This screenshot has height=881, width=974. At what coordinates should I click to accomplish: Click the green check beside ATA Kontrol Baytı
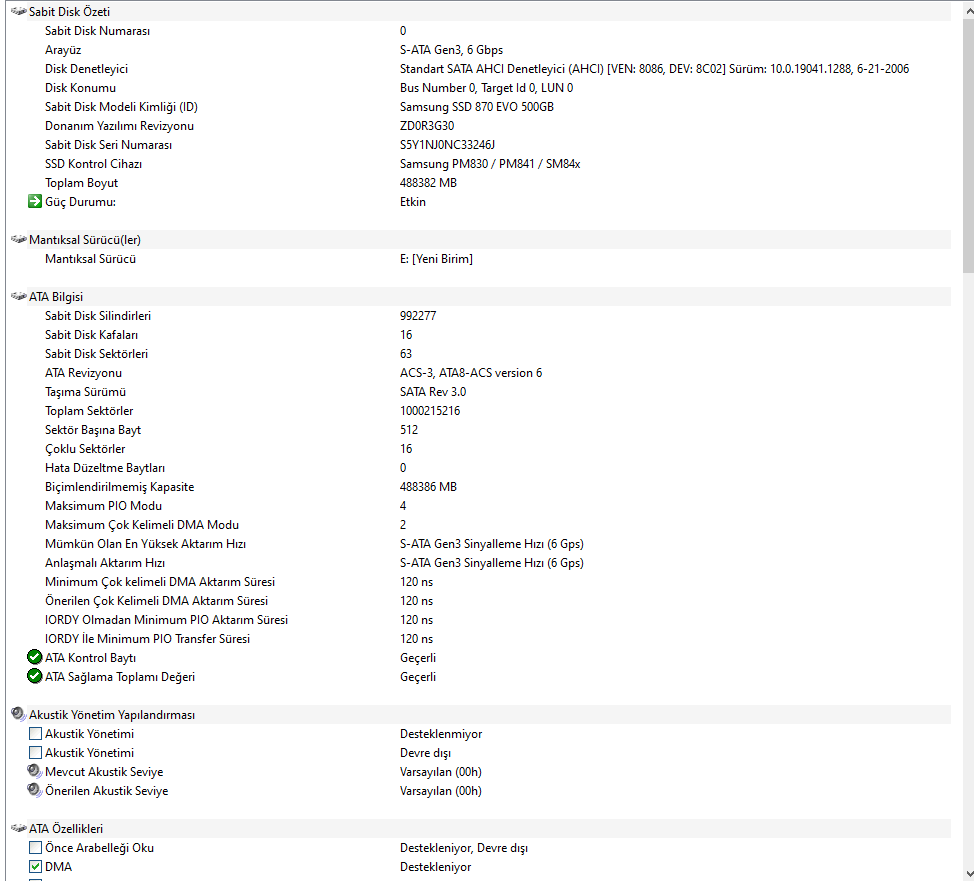pyautogui.click(x=35, y=657)
